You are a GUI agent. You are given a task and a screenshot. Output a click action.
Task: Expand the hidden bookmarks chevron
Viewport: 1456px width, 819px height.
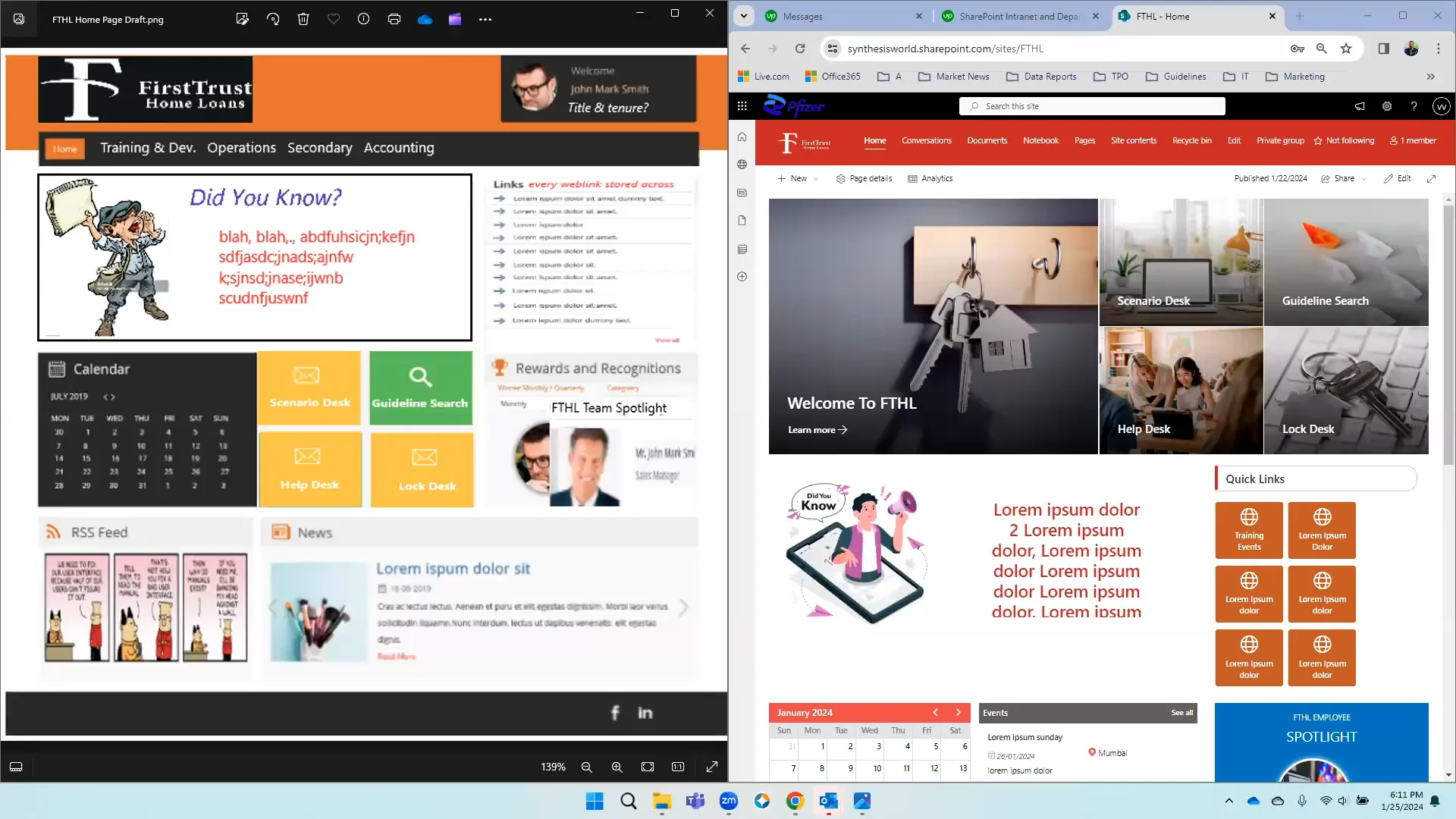coord(1431,77)
